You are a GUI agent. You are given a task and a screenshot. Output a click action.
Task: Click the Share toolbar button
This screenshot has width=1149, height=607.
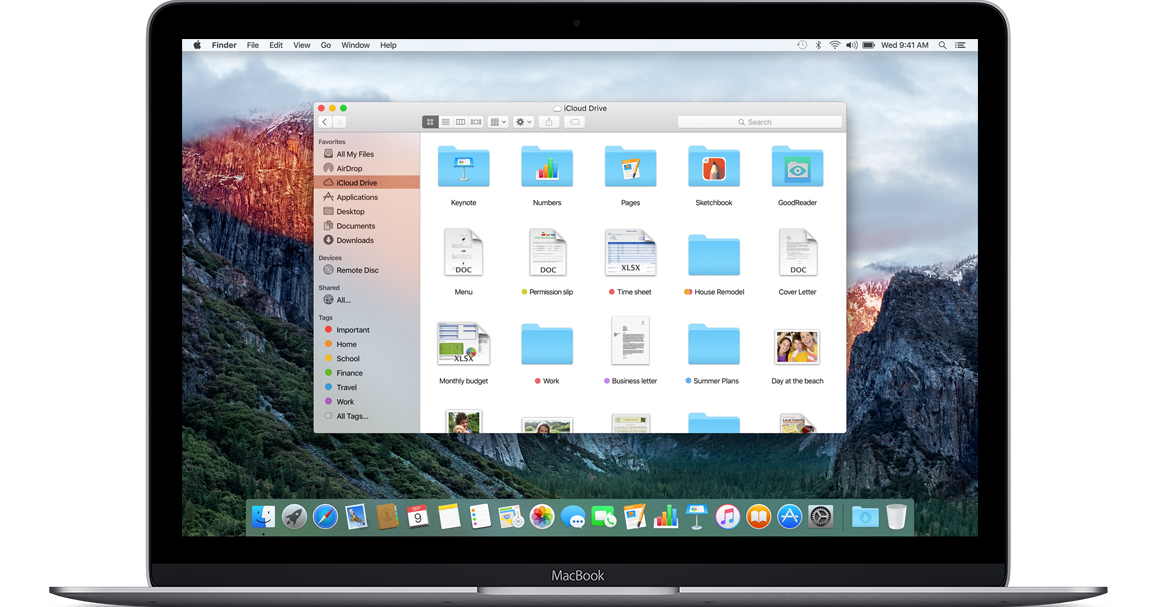(x=549, y=122)
